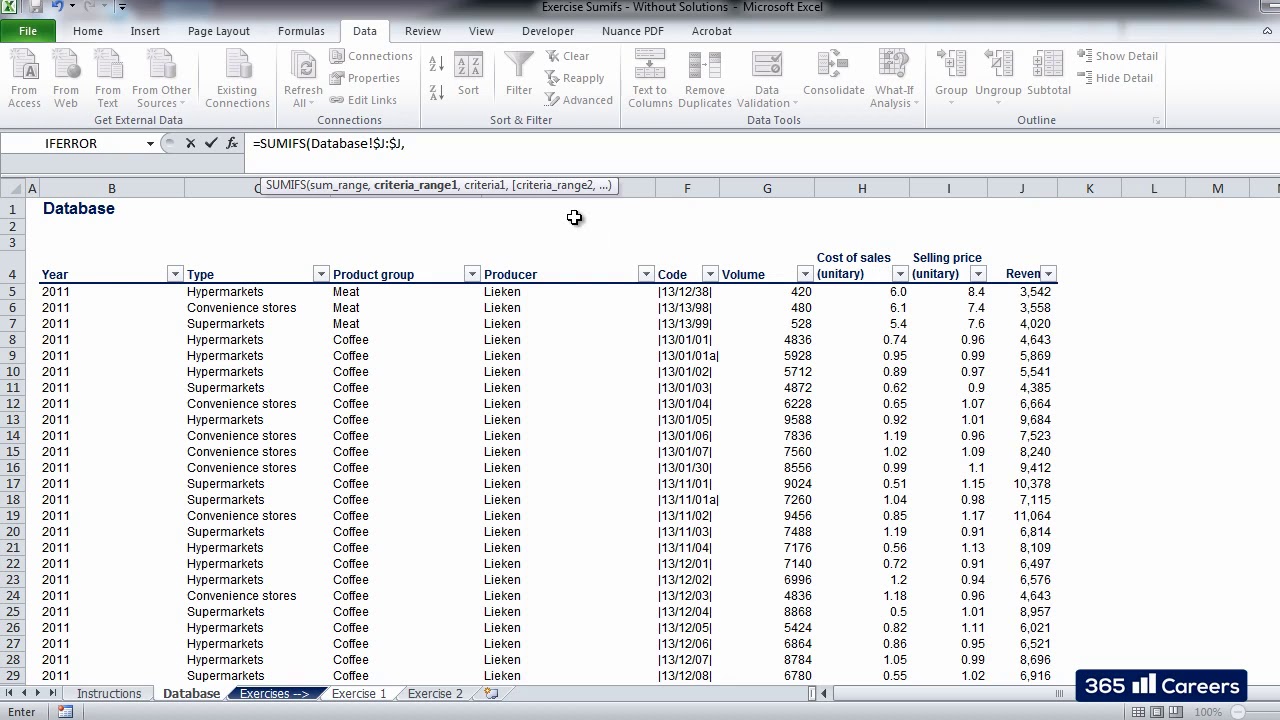
Task: Open Cost of sales filter dropdown
Action: [x=900, y=274]
